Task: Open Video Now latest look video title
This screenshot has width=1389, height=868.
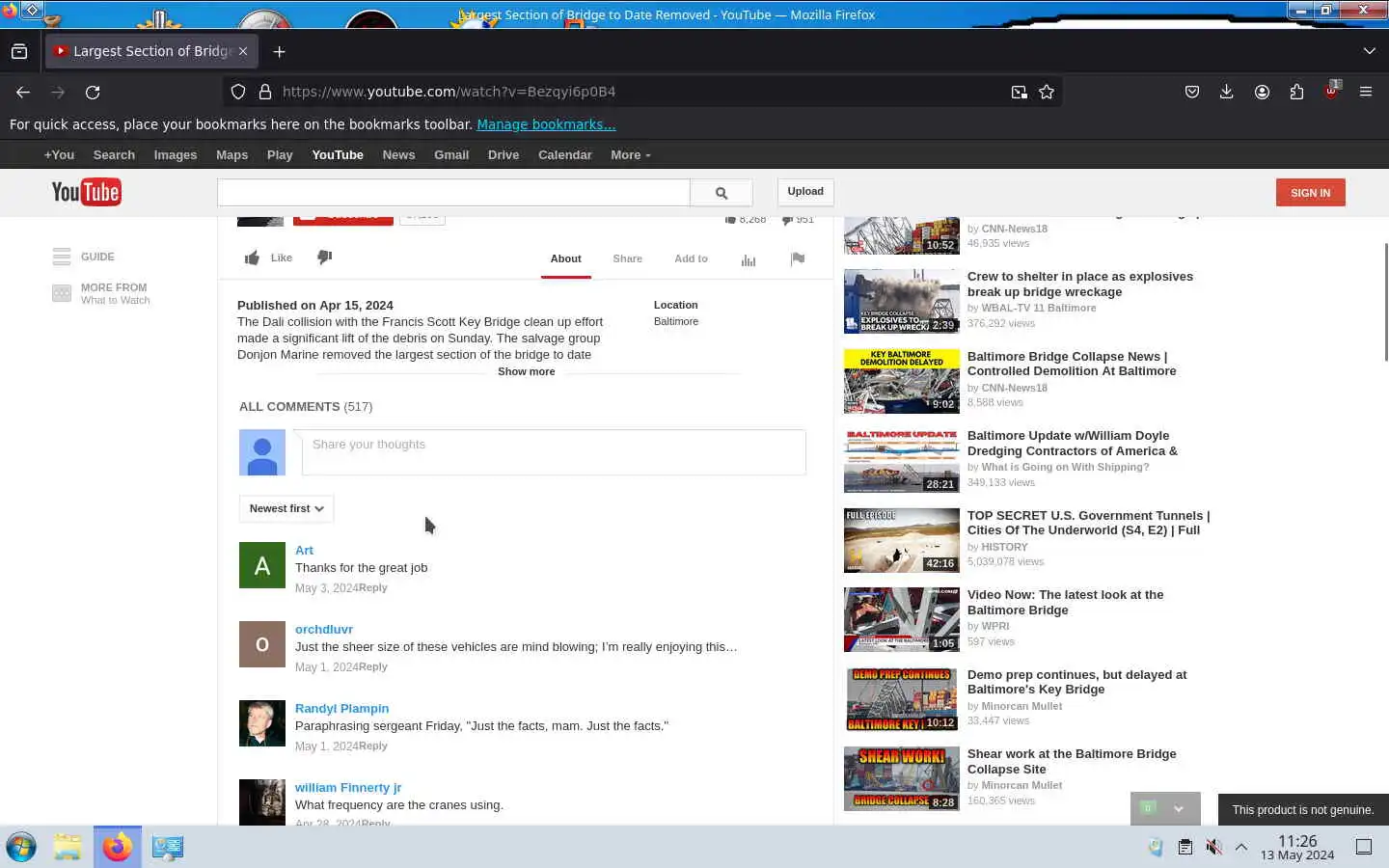Action: coord(1066,603)
